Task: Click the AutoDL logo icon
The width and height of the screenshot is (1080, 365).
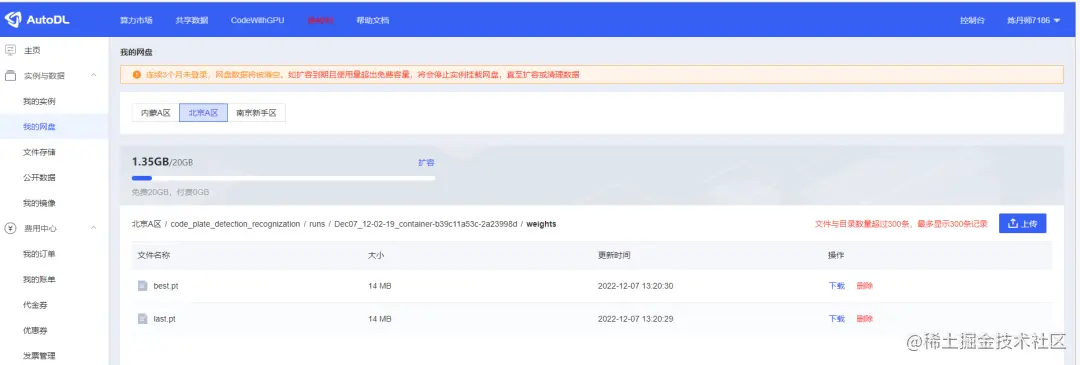Action: [x=12, y=20]
